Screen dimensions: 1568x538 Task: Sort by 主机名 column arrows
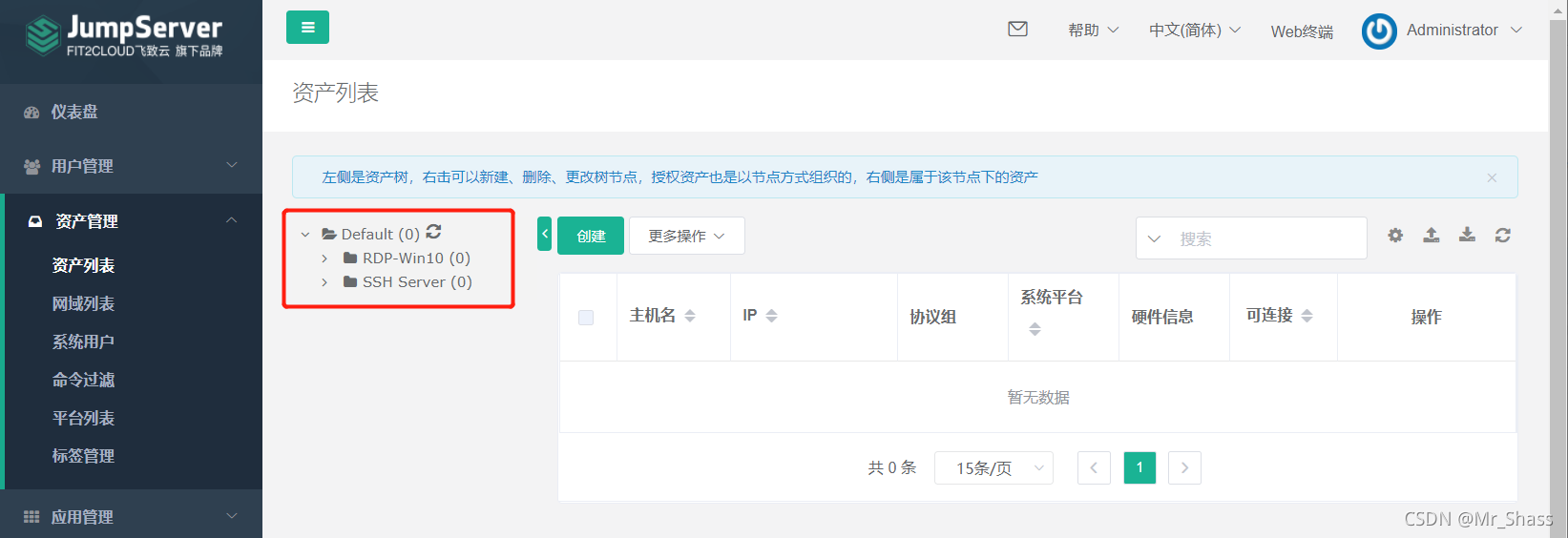pyautogui.click(x=690, y=316)
